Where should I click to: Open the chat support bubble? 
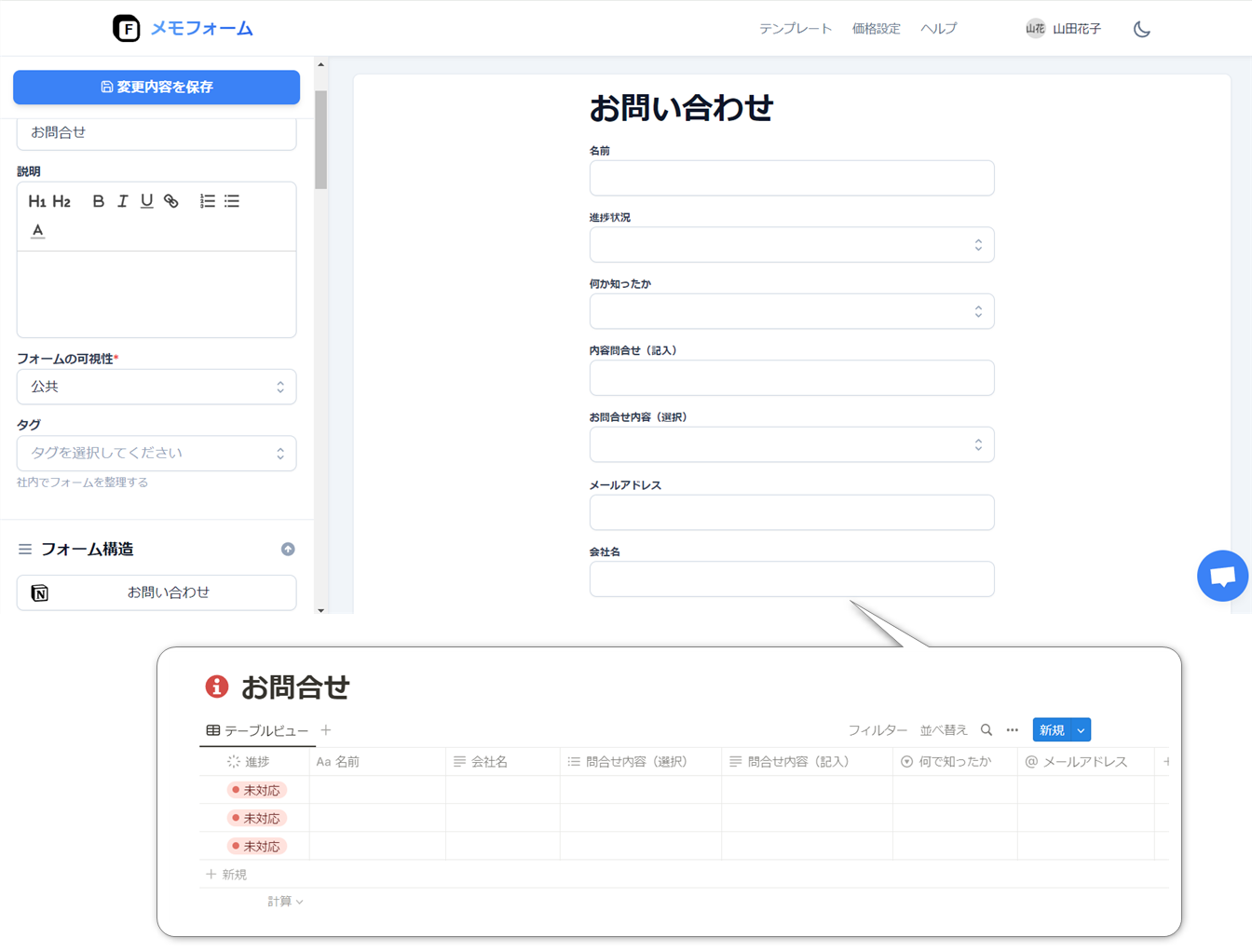click(1222, 577)
